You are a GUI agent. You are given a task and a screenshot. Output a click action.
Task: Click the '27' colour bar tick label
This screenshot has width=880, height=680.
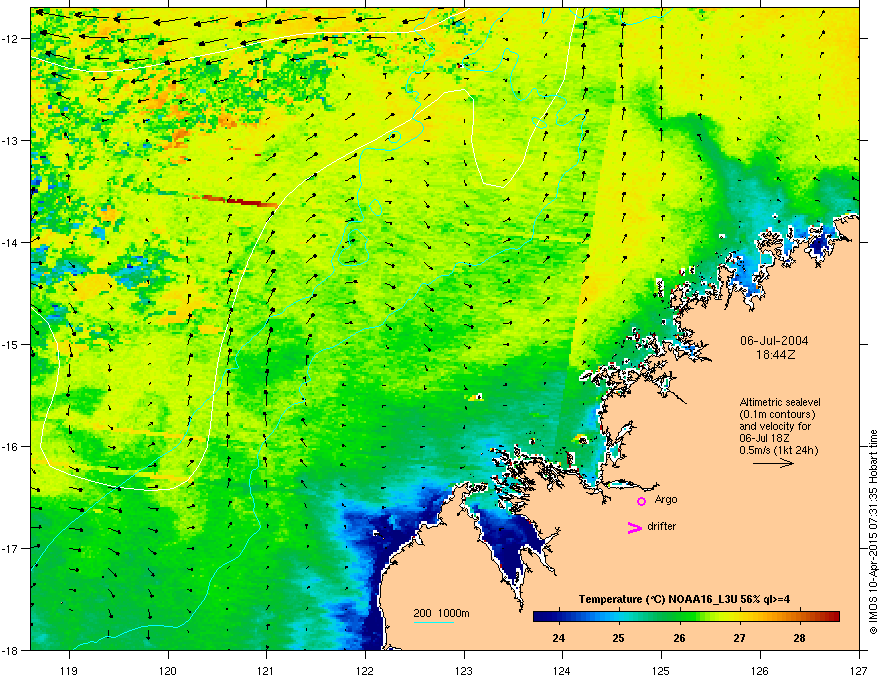pos(739,637)
